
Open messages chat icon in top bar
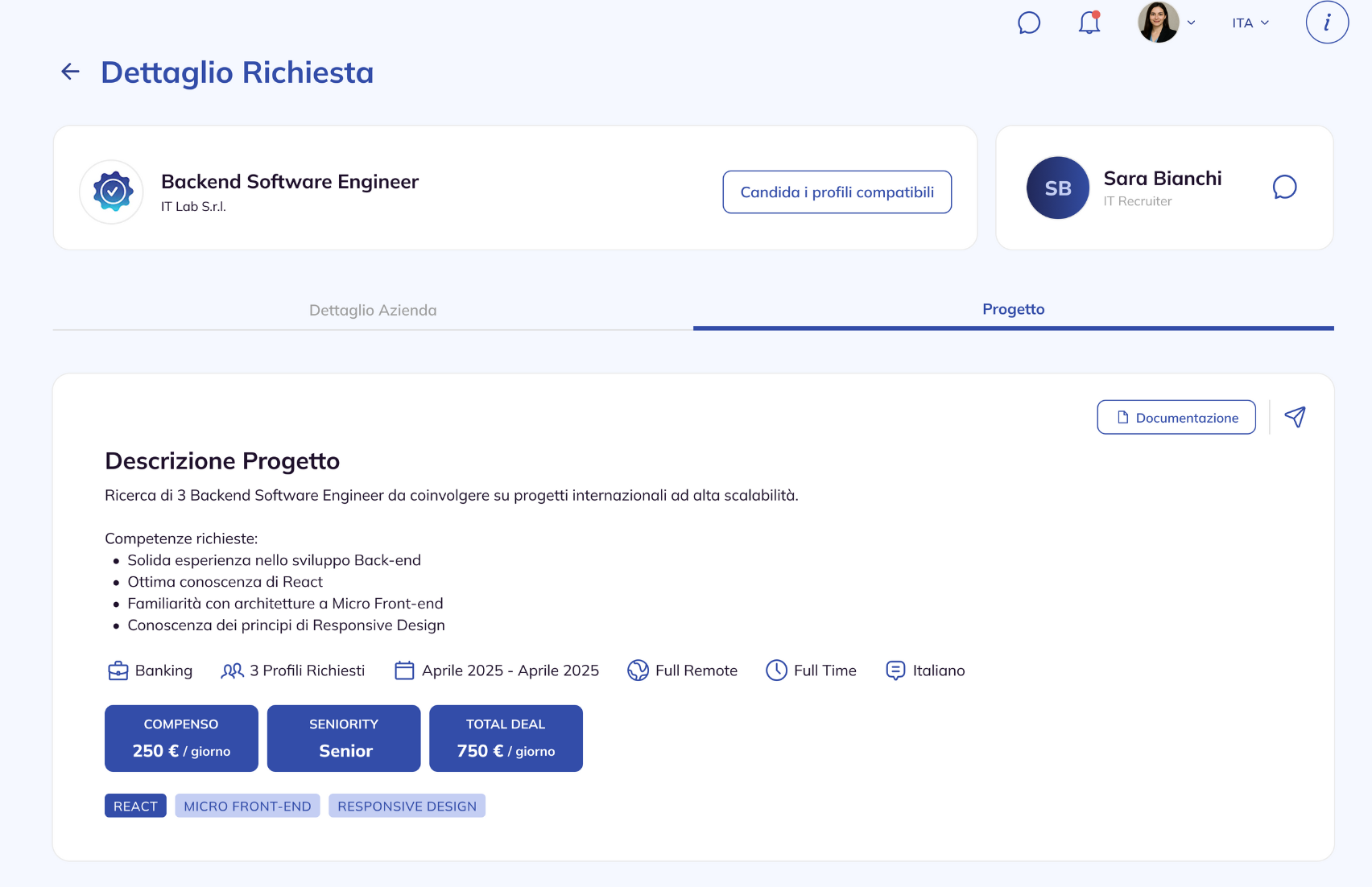(x=1029, y=23)
